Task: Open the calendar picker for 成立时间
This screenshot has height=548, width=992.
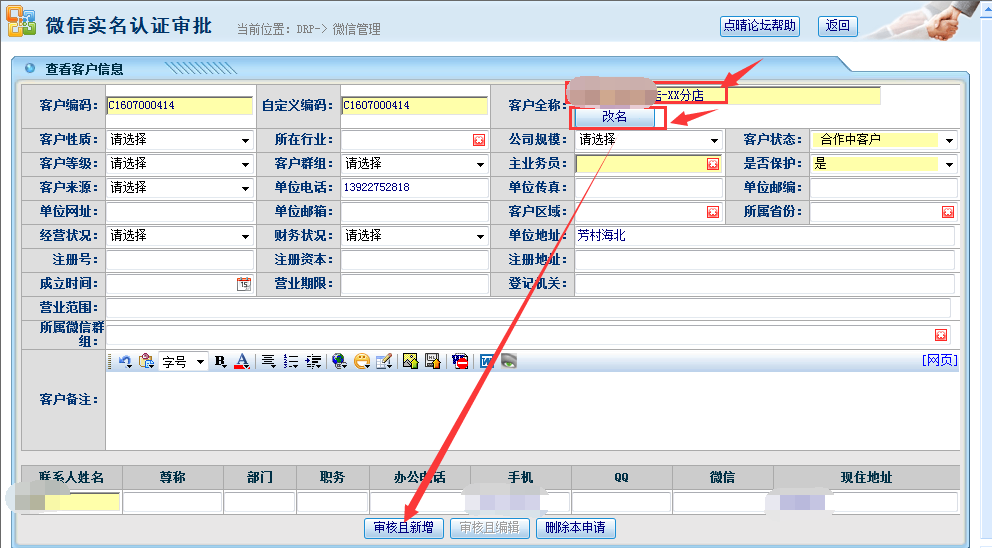Action: [x=243, y=284]
